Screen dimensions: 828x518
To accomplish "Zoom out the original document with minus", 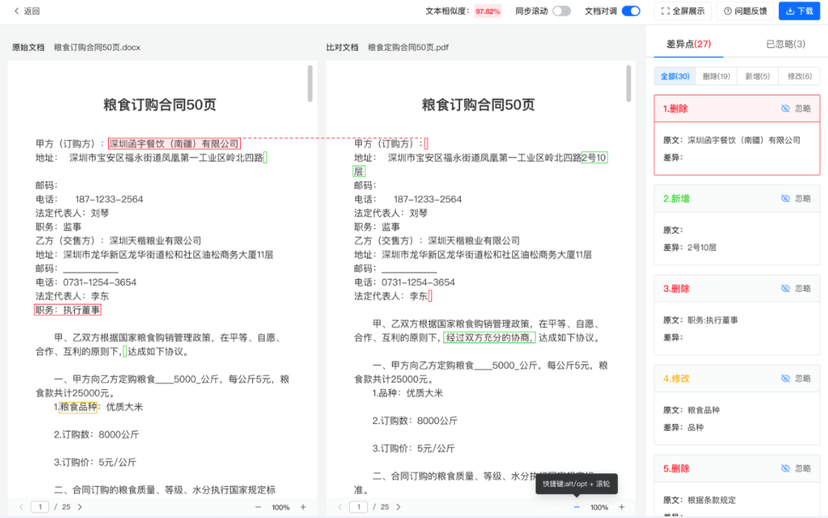I will click(258, 507).
